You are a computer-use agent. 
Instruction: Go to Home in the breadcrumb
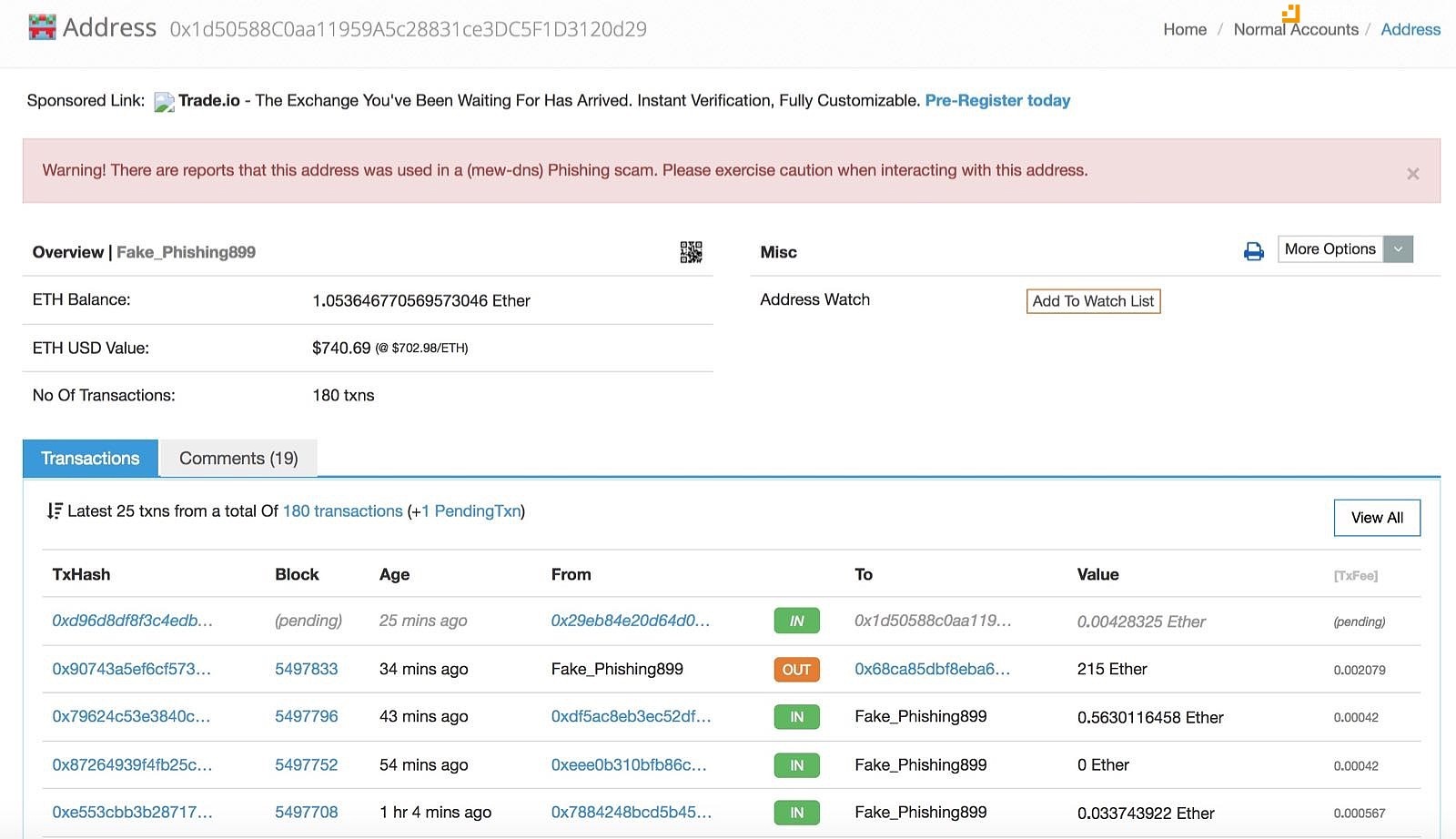(x=1184, y=29)
